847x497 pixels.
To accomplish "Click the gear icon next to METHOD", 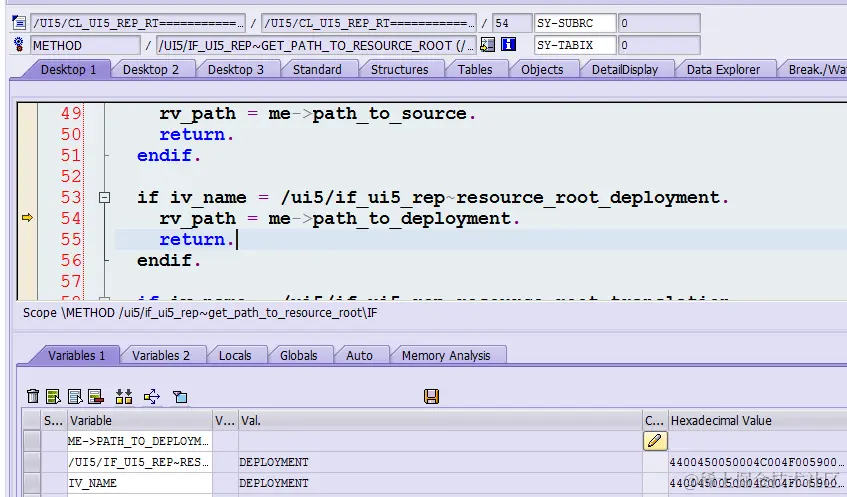I will 19,44.
